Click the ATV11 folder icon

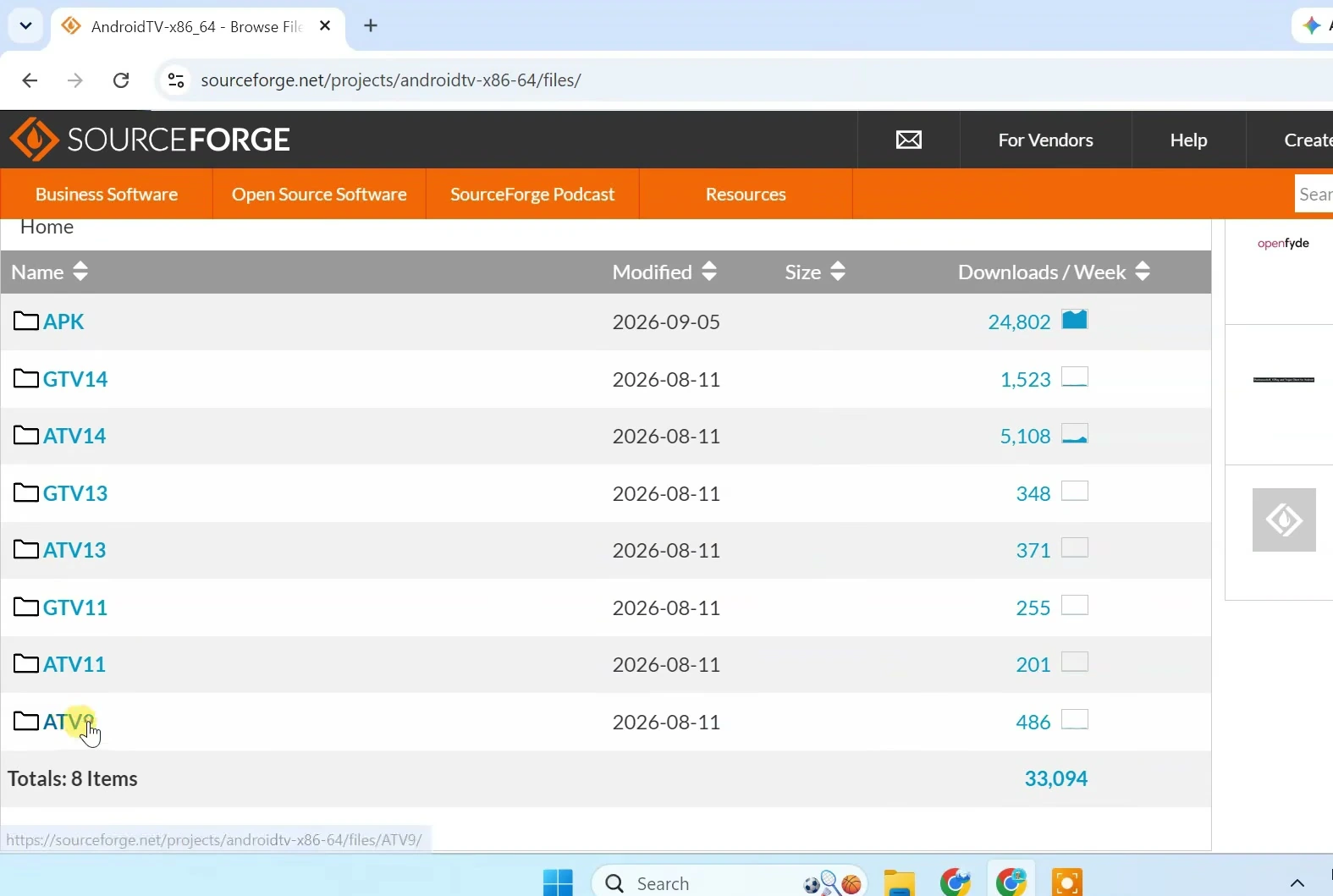click(x=26, y=664)
